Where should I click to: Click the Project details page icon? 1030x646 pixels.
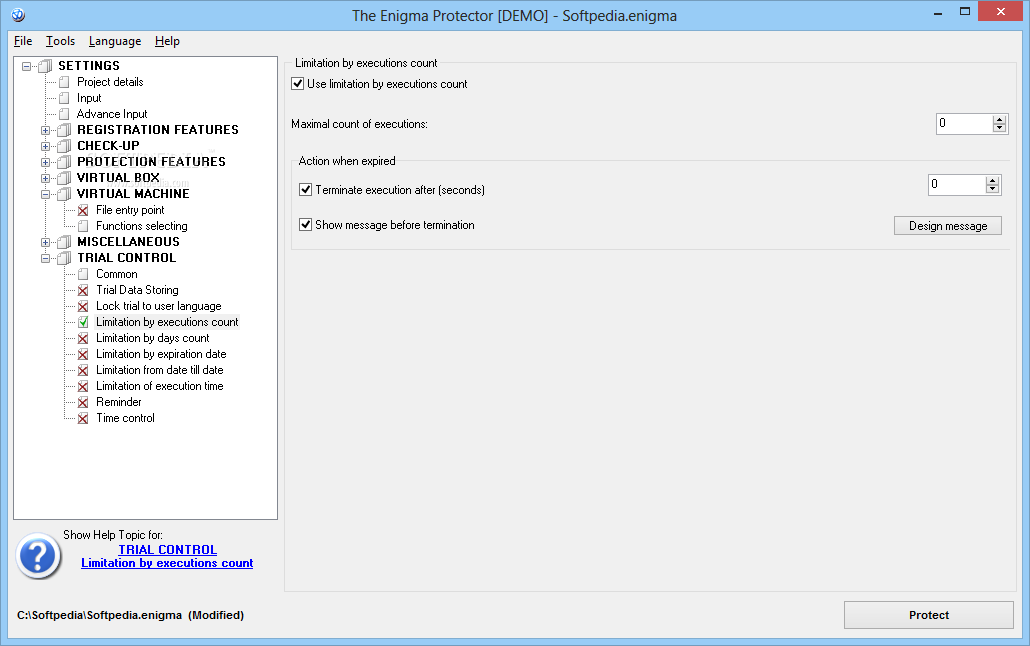[x=64, y=82]
